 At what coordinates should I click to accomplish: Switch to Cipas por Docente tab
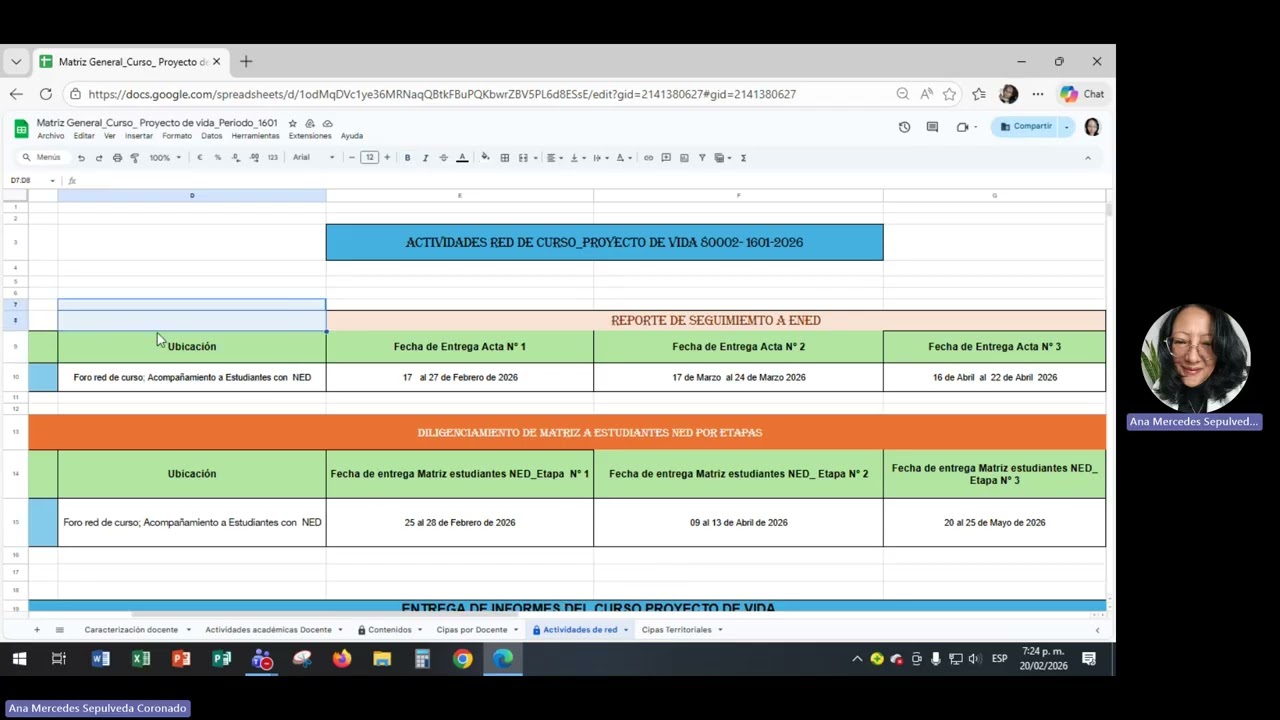coord(477,630)
